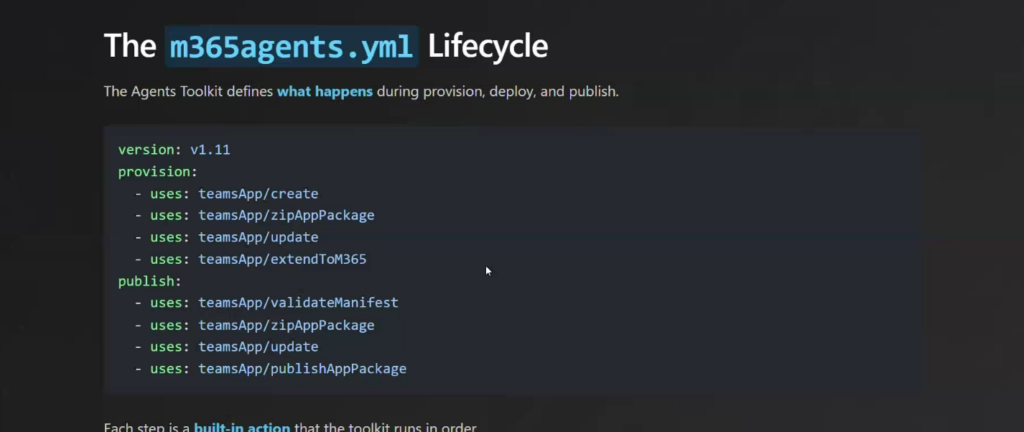The width and height of the screenshot is (1024, 432).
Task: Click "teamsApp/zipAppPackage" under the provision section
Action: pyautogui.click(x=287, y=215)
